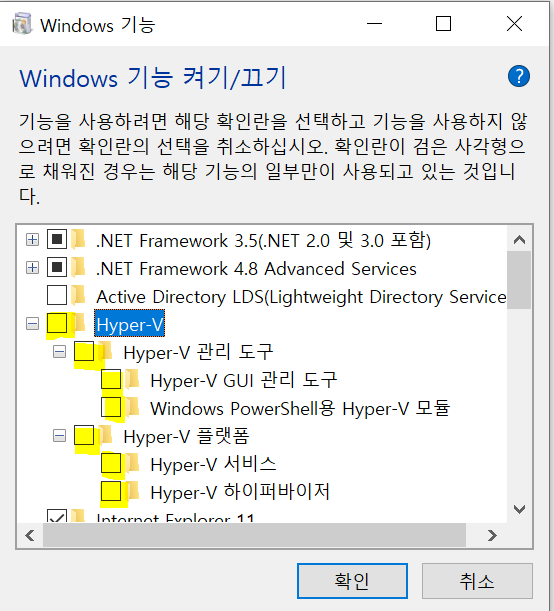Click folder icon next to .NET Framework 4.8

coord(79,267)
